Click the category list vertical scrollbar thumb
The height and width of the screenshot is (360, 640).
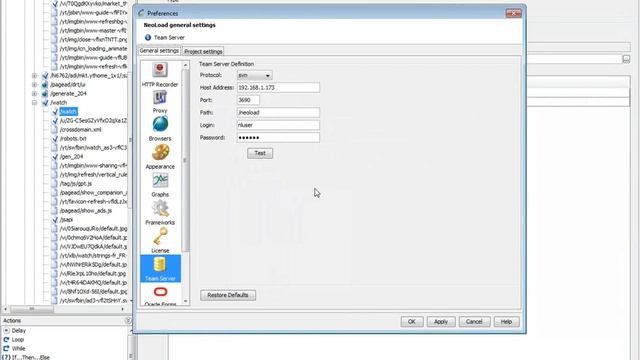(185, 160)
